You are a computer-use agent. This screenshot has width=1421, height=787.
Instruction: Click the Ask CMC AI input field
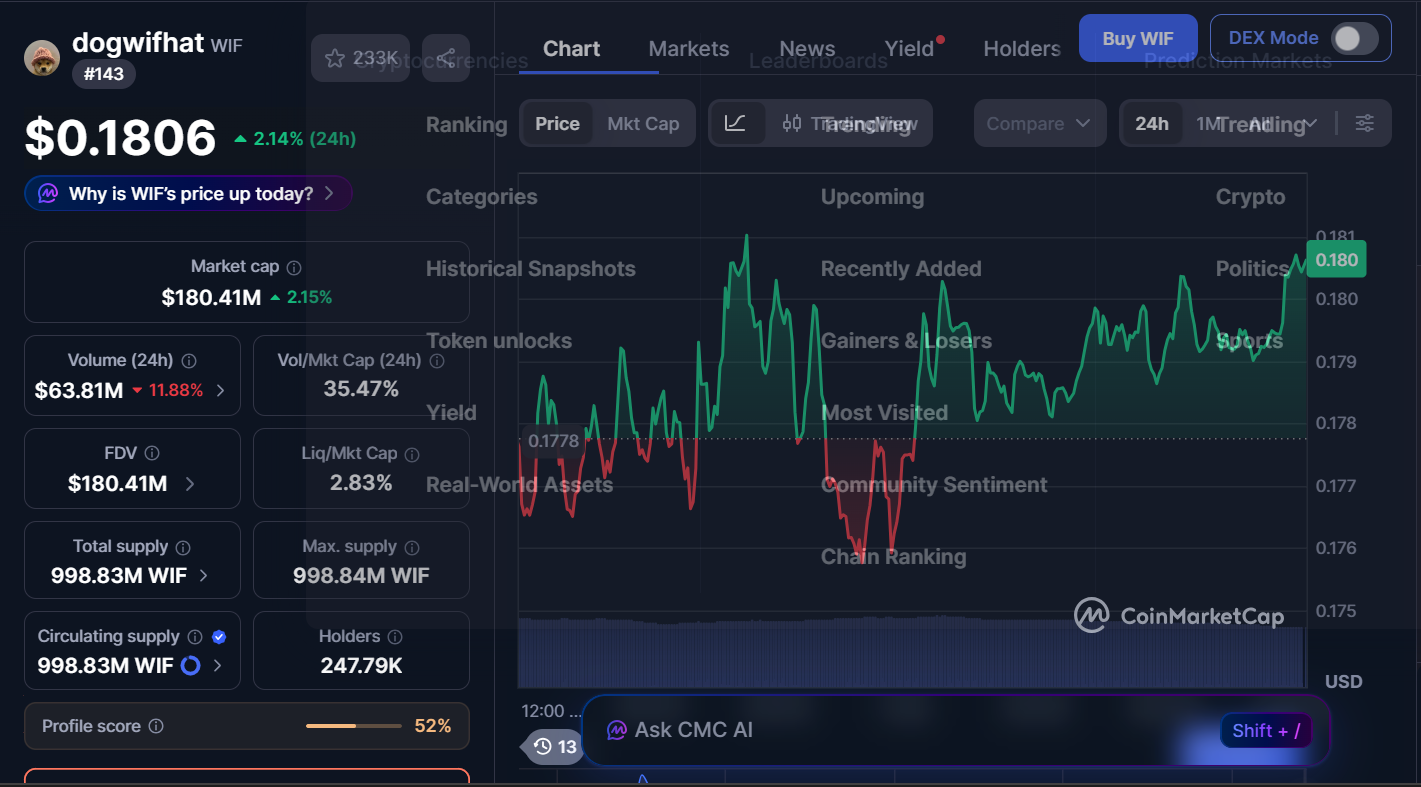pos(900,730)
